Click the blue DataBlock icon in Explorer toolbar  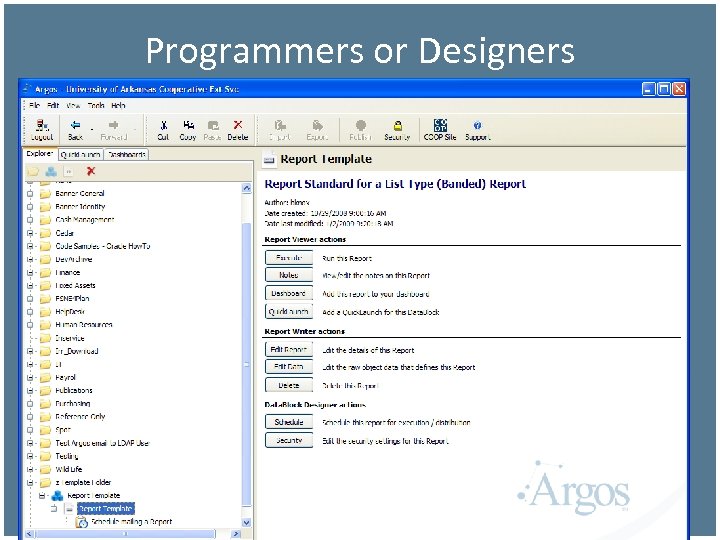(51, 172)
